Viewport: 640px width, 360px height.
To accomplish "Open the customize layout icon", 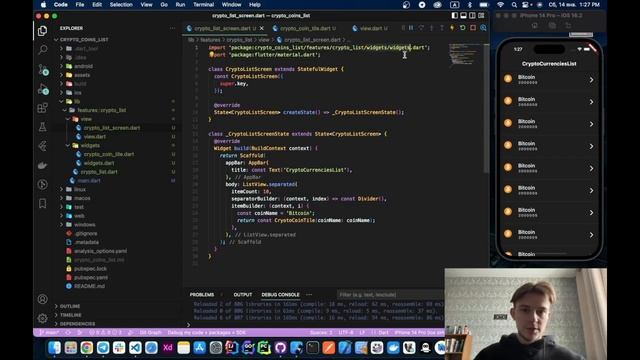I will pos(482,16).
